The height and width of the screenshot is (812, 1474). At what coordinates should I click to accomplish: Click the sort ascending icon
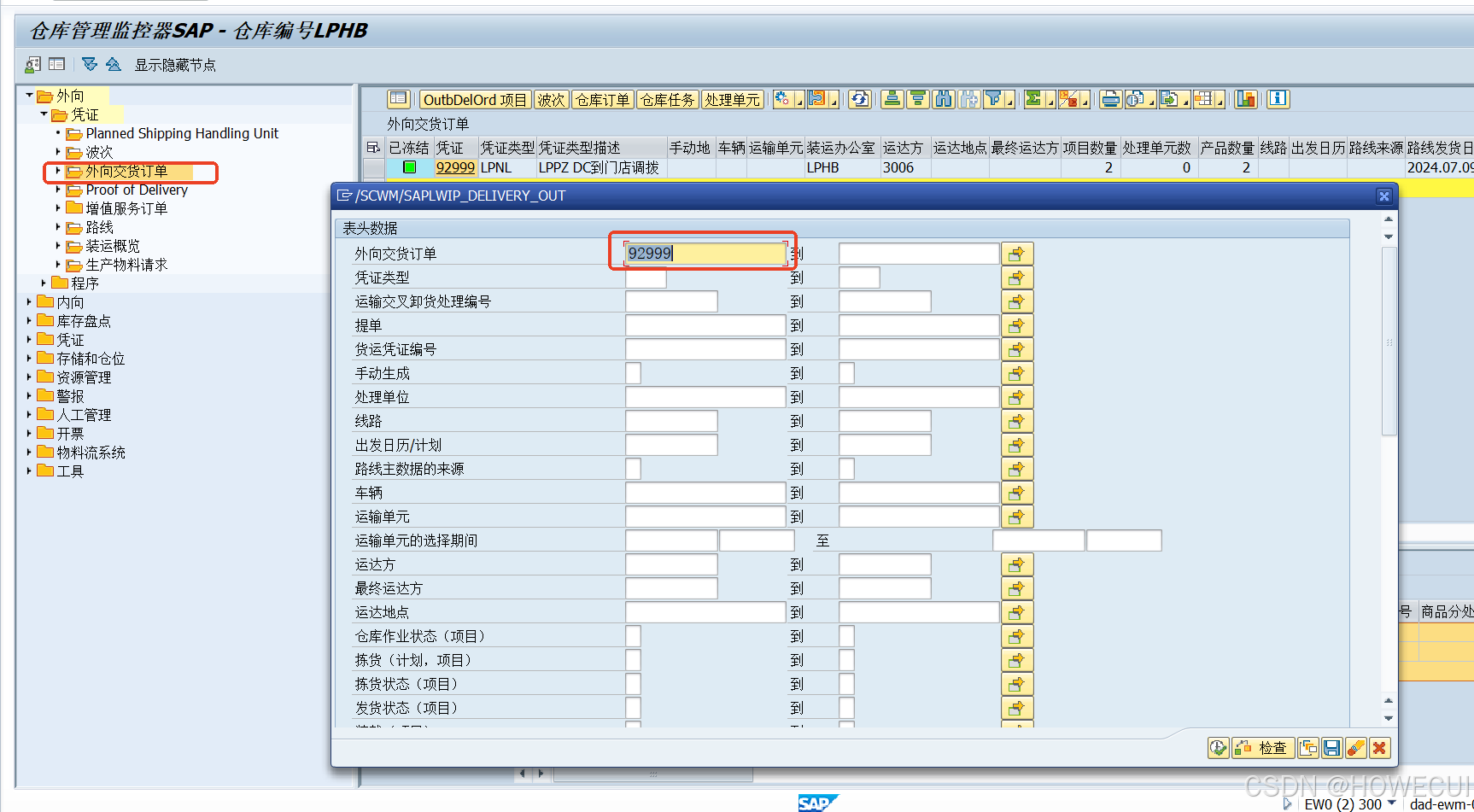[x=892, y=99]
